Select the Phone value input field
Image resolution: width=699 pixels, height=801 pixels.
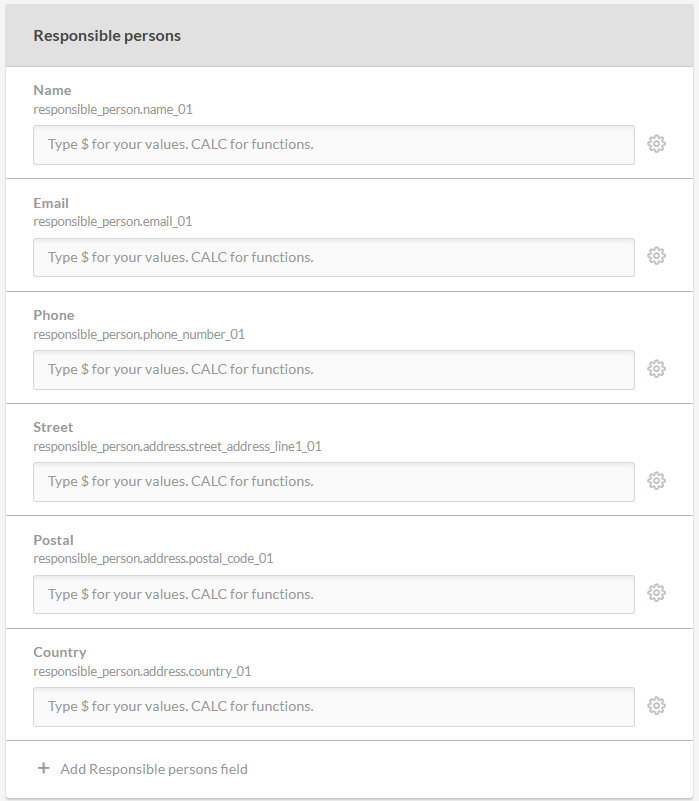point(333,370)
